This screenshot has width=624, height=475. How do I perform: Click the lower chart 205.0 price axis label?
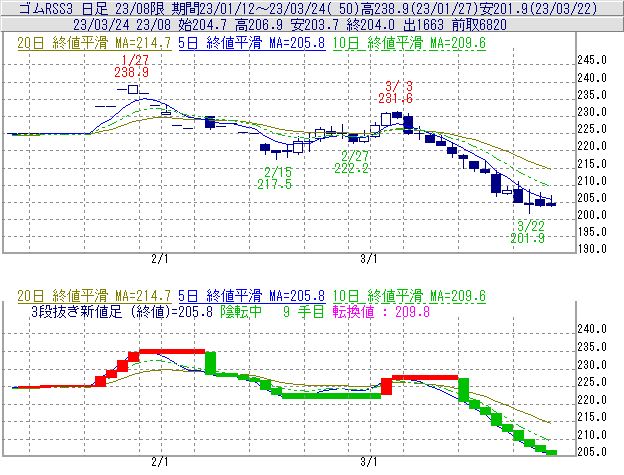click(592, 452)
